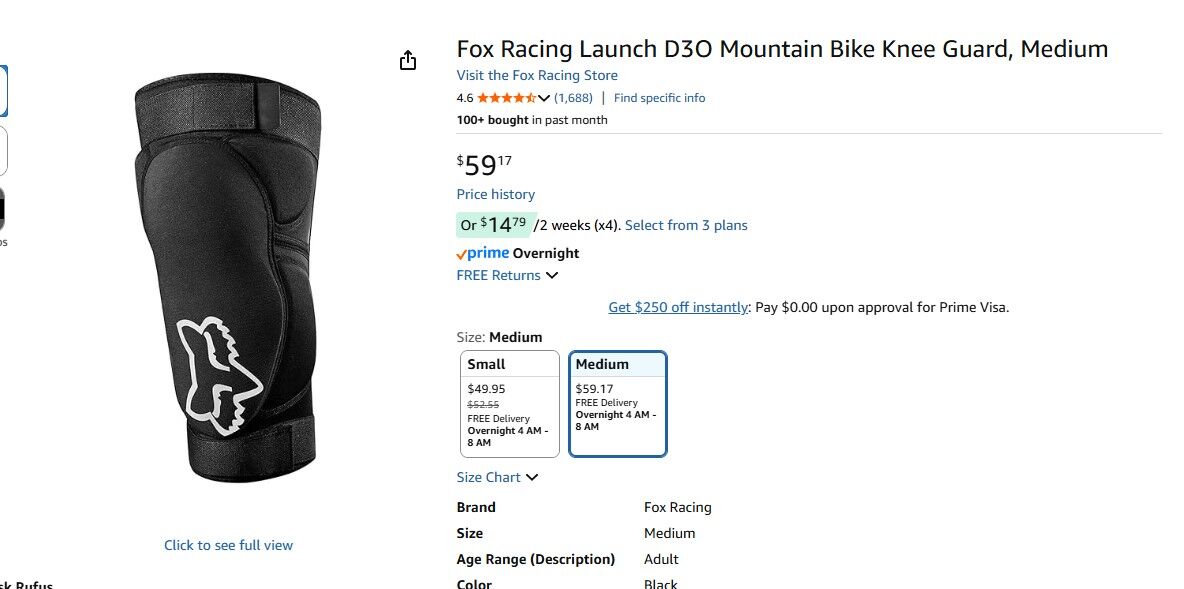Click the Click to see full view link

228,546
